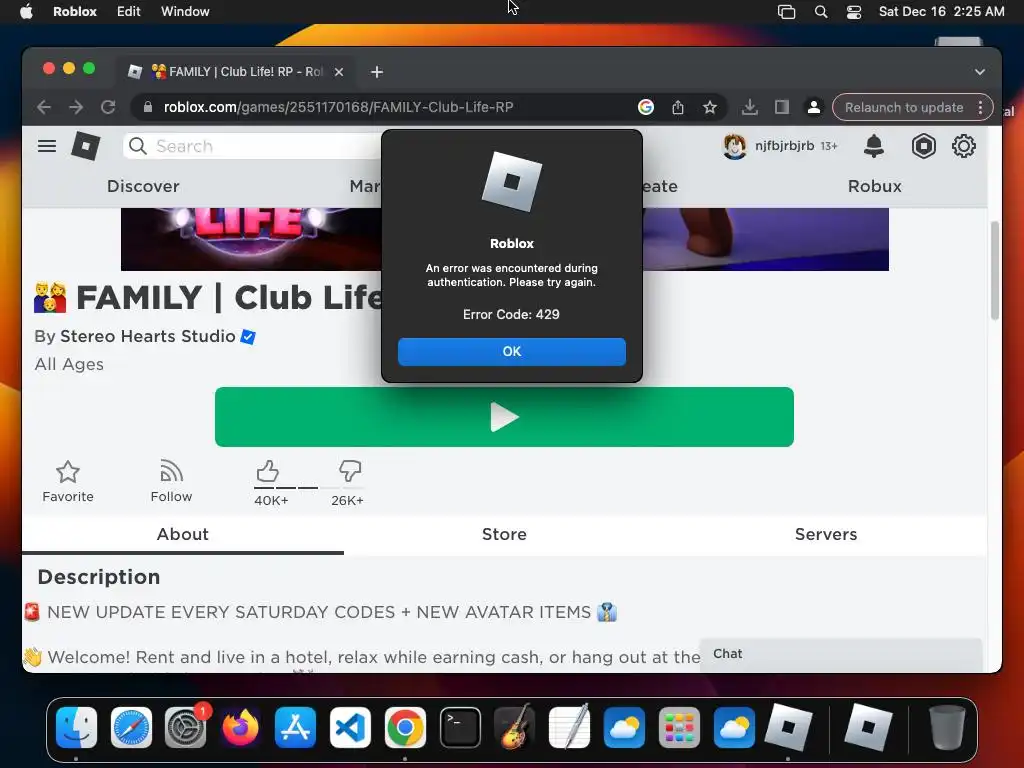This screenshot has width=1024, height=768.
Task: Expand the Chat panel
Action: (x=841, y=654)
